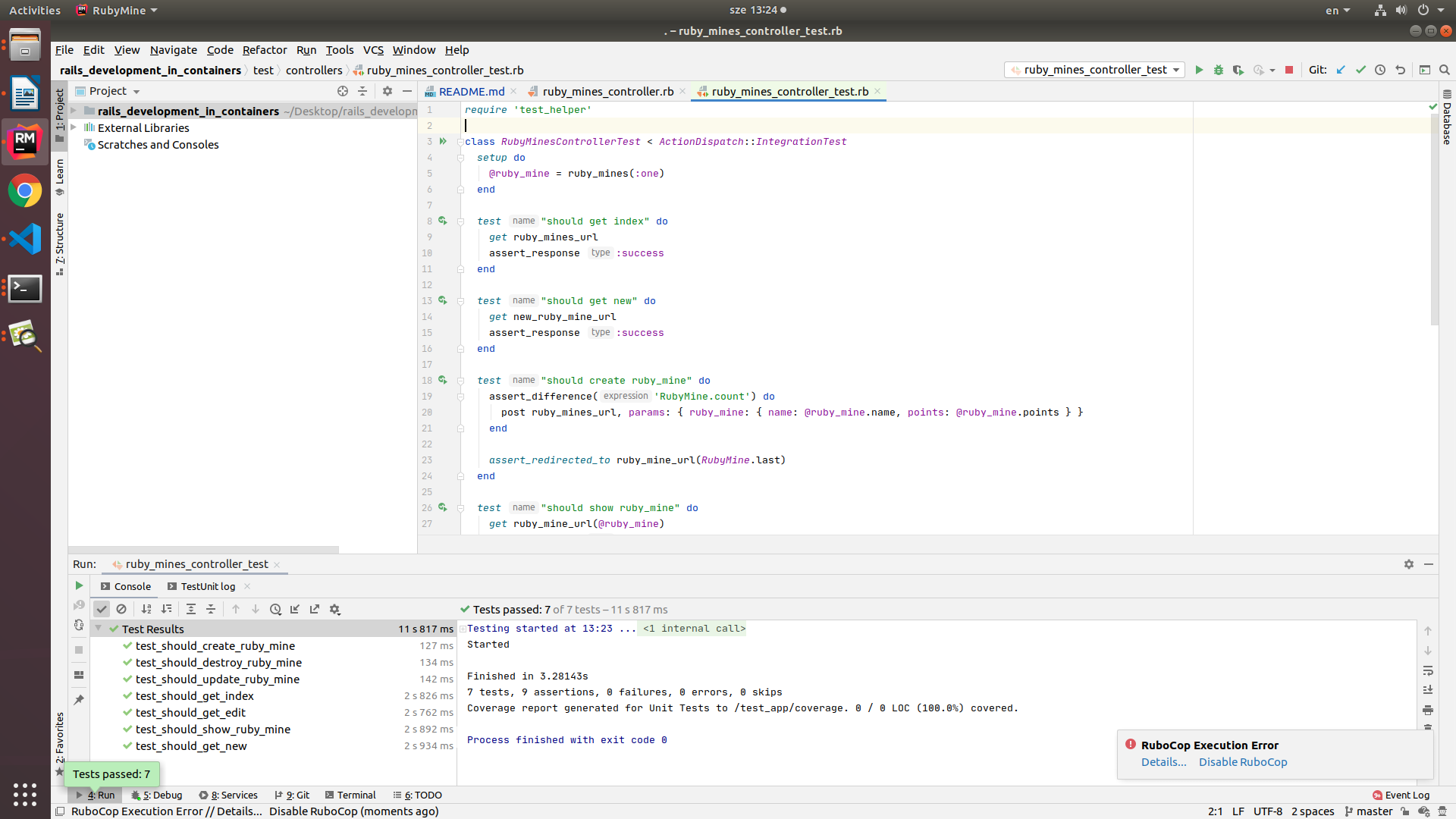Open the Activities overview
The width and height of the screenshot is (1456, 819).
(34, 10)
